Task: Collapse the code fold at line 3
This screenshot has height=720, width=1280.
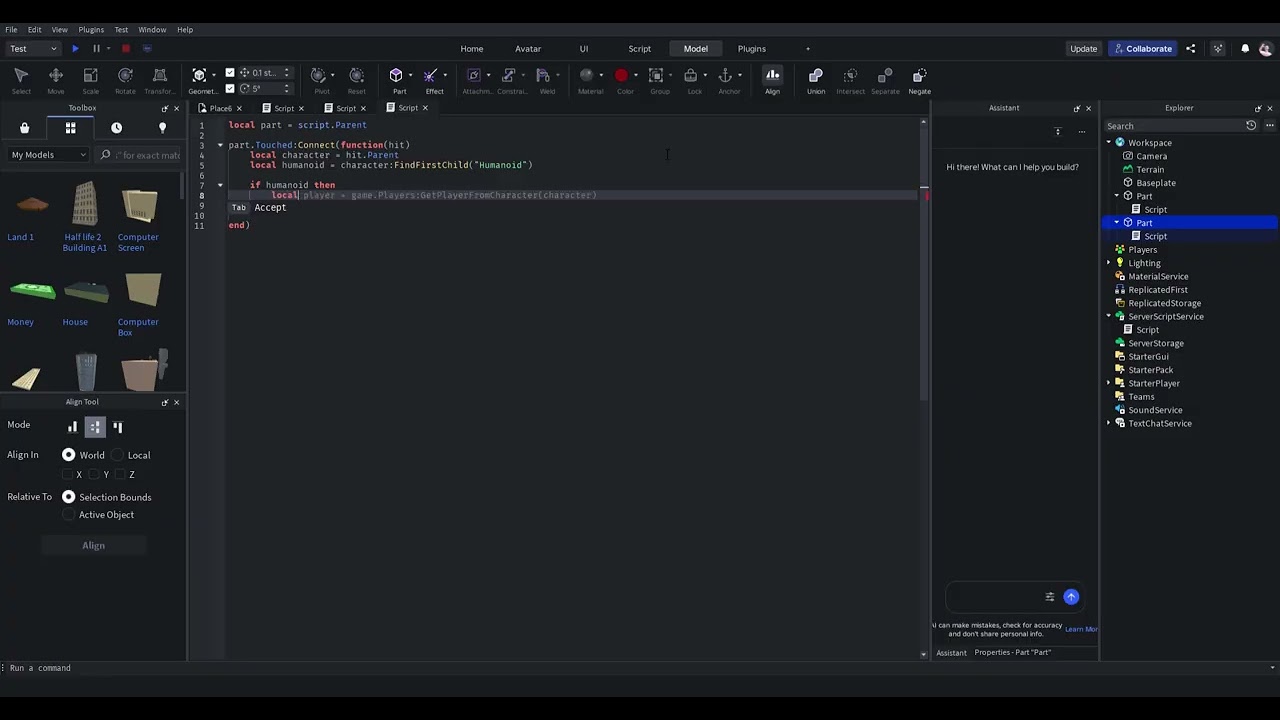Action: [x=220, y=145]
